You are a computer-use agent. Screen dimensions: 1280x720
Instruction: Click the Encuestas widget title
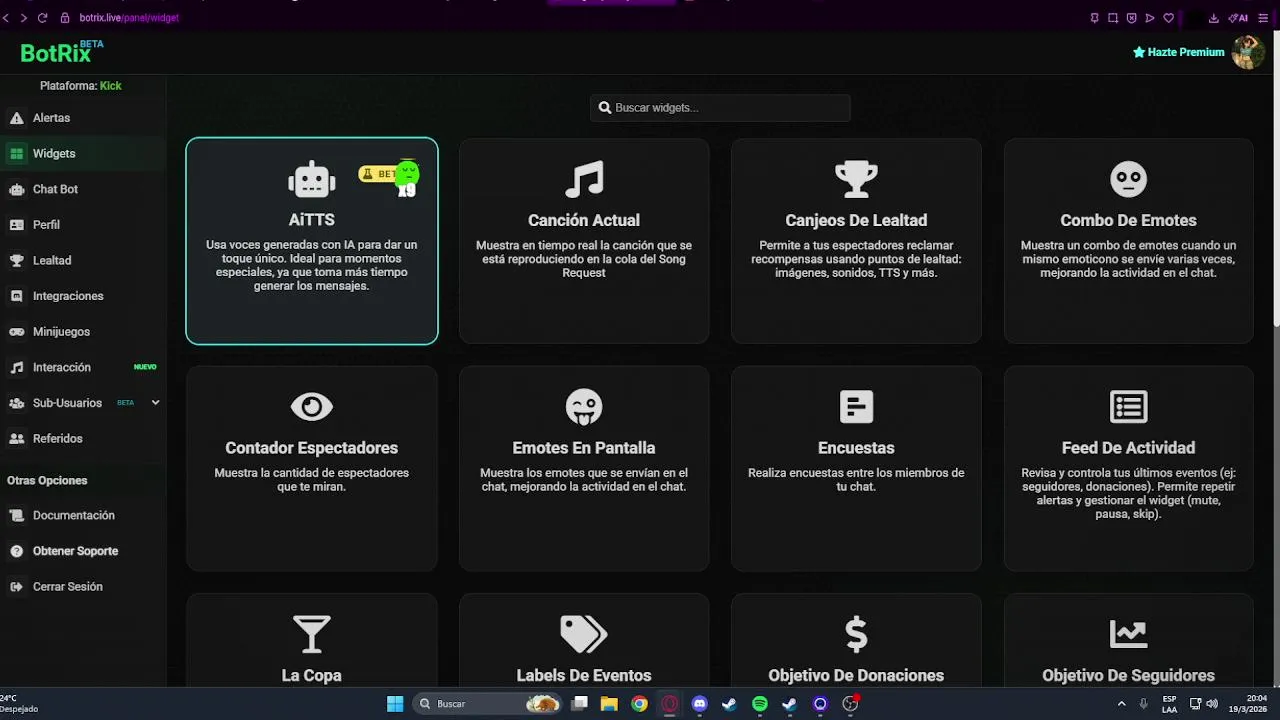(x=856, y=448)
